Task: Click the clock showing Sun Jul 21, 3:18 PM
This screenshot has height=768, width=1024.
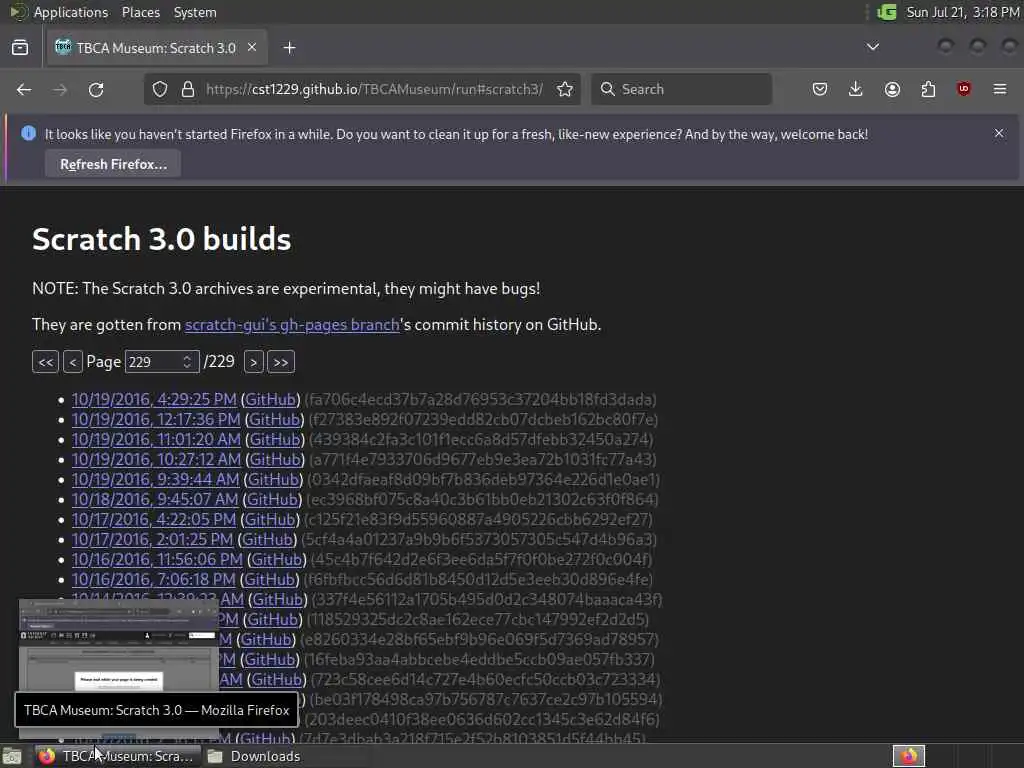Action: (963, 12)
